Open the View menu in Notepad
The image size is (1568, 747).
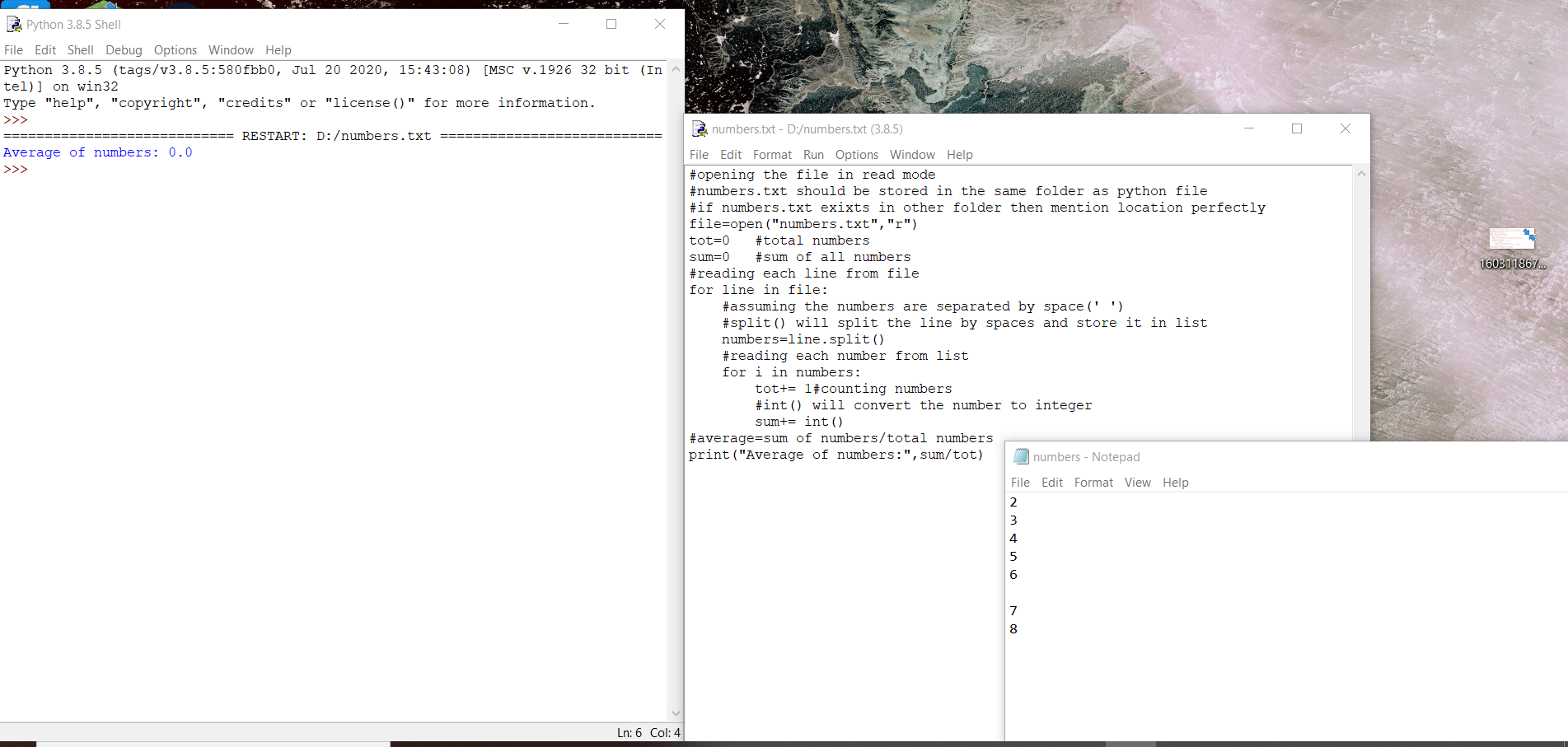tap(1137, 483)
